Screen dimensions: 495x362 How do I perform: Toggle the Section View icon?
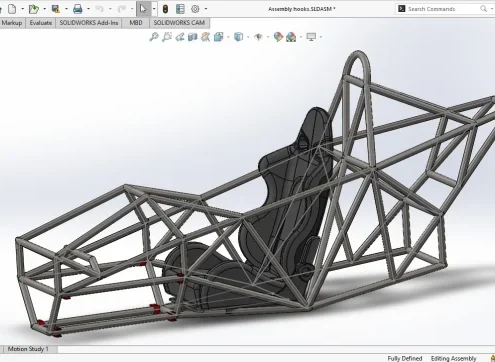tap(193, 37)
